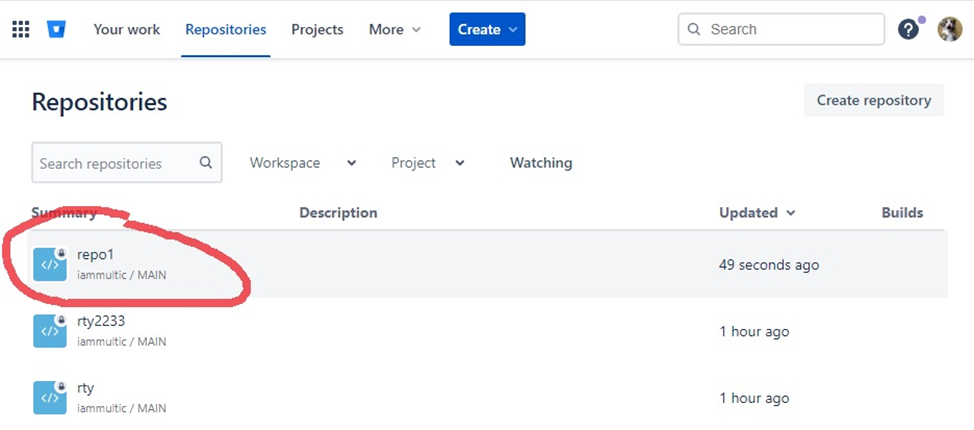Toggle the Watching filter
Viewport: 974px width, 430px height.
[541, 163]
